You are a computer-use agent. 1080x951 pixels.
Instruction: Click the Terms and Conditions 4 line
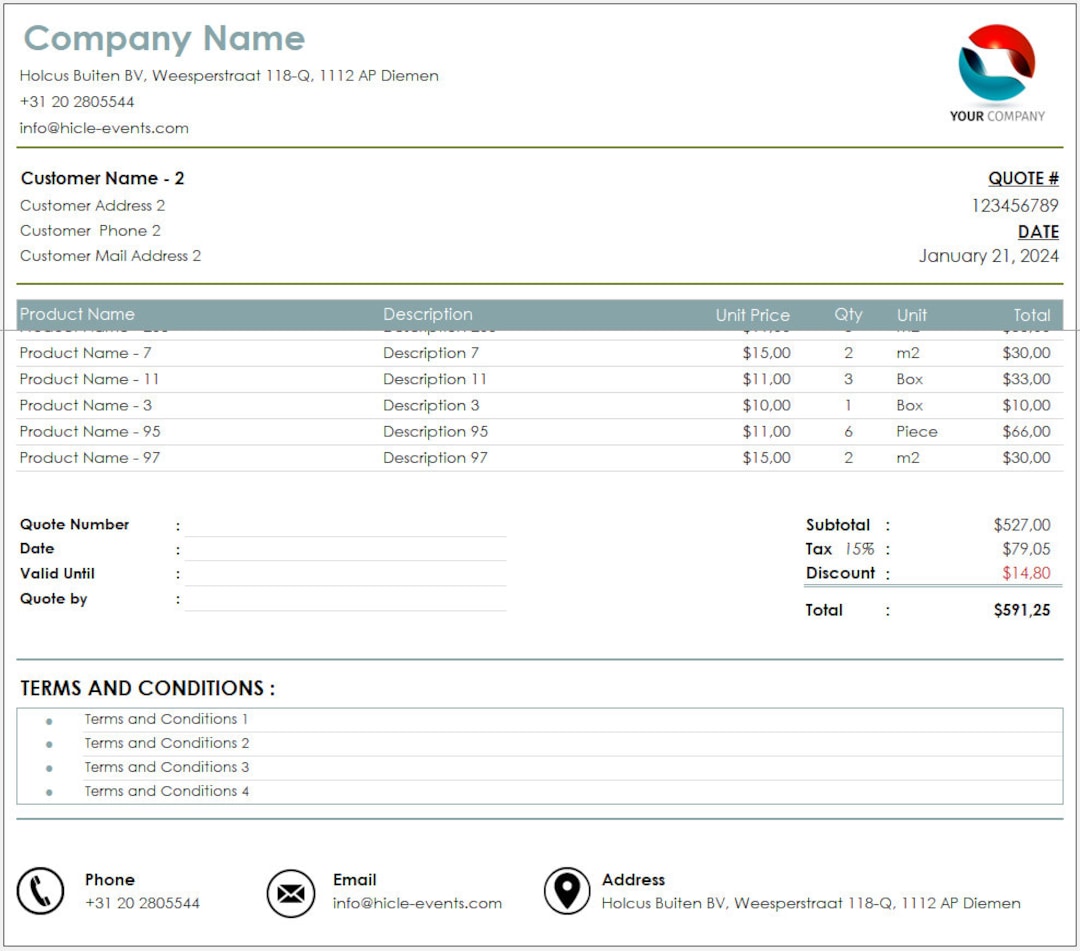coord(167,792)
